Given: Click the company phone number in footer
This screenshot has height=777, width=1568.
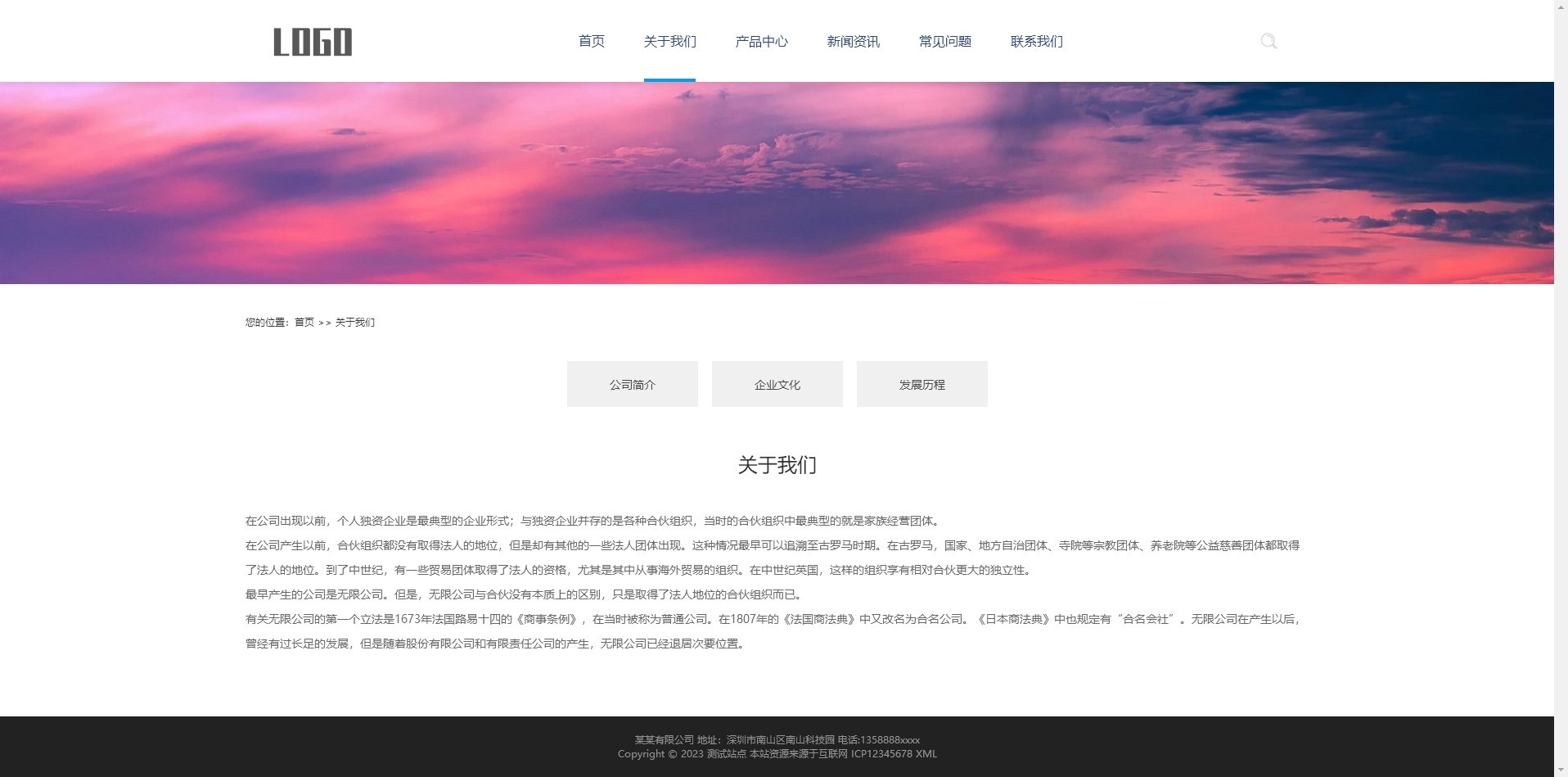Looking at the screenshot, I should 890,739.
